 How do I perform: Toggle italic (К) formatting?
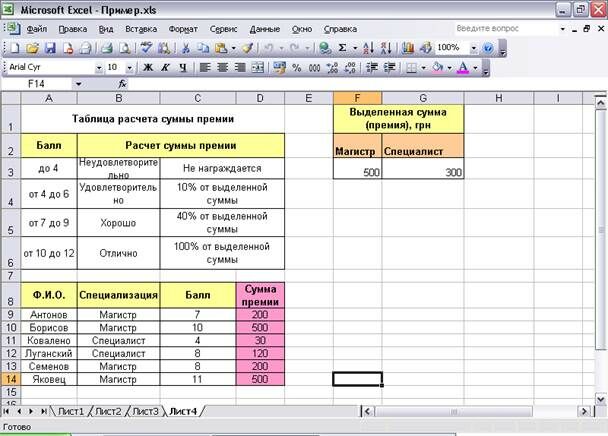pos(165,67)
